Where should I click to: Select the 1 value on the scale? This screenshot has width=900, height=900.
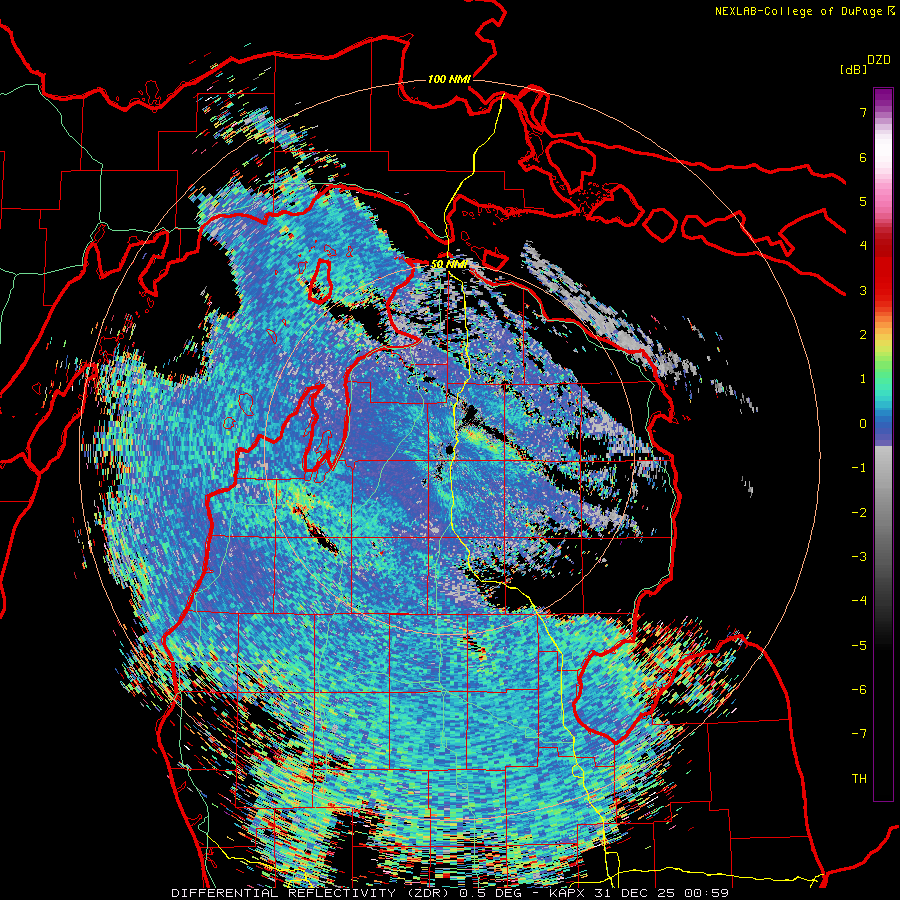coord(863,379)
